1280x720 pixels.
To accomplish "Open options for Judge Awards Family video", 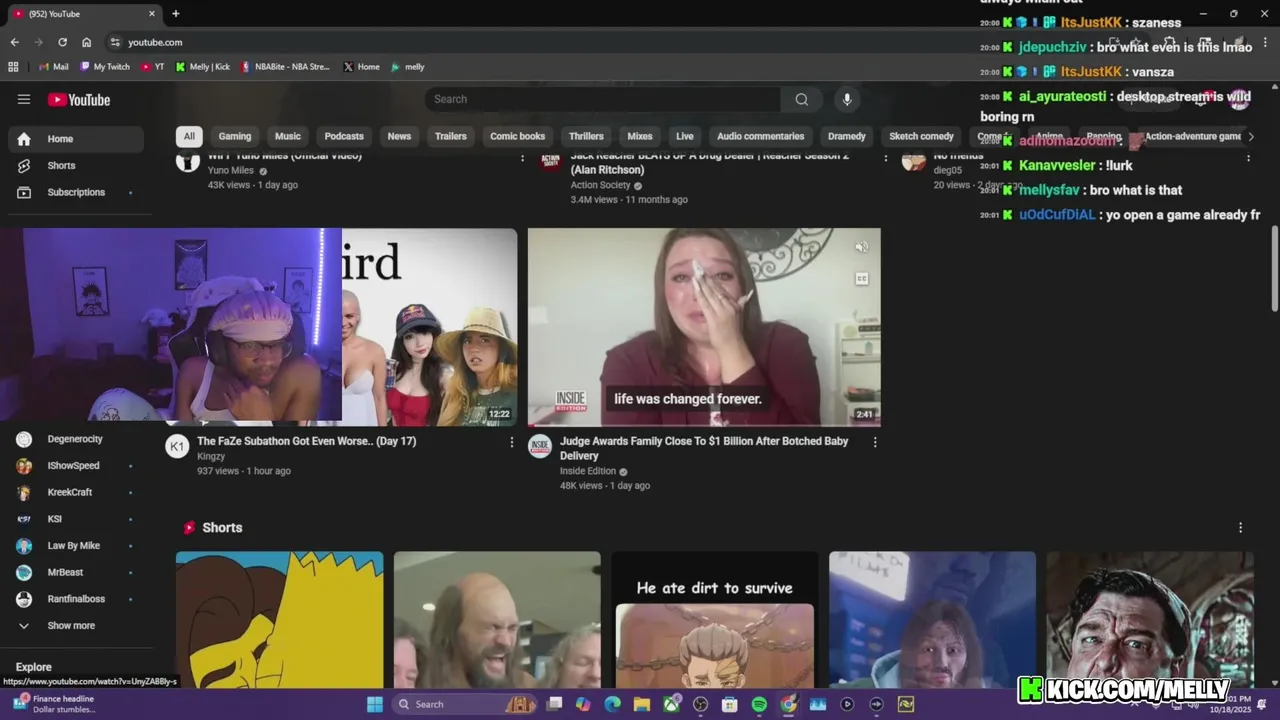I will tap(875, 442).
